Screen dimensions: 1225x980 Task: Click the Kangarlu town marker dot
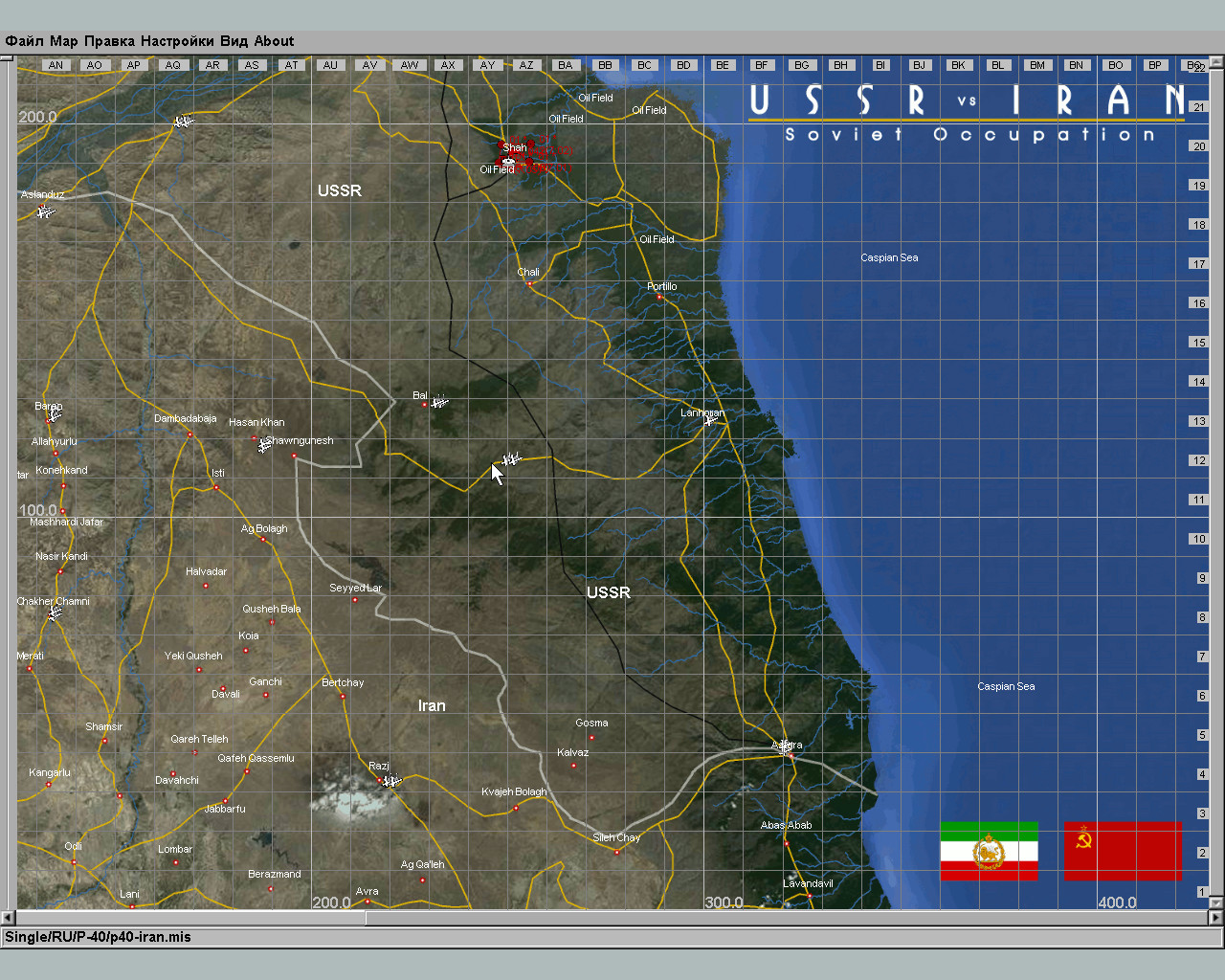click(49, 785)
